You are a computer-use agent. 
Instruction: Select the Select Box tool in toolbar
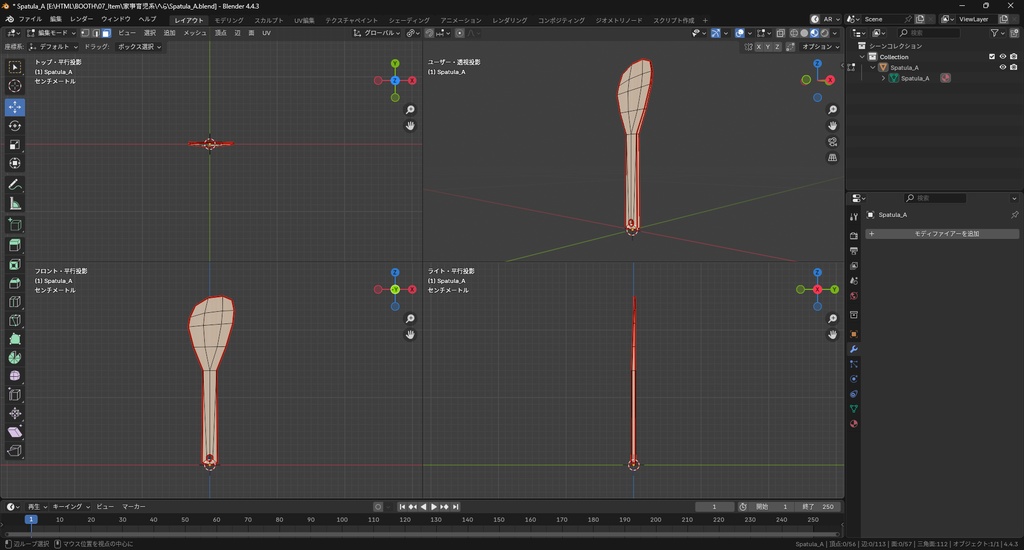point(15,67)
